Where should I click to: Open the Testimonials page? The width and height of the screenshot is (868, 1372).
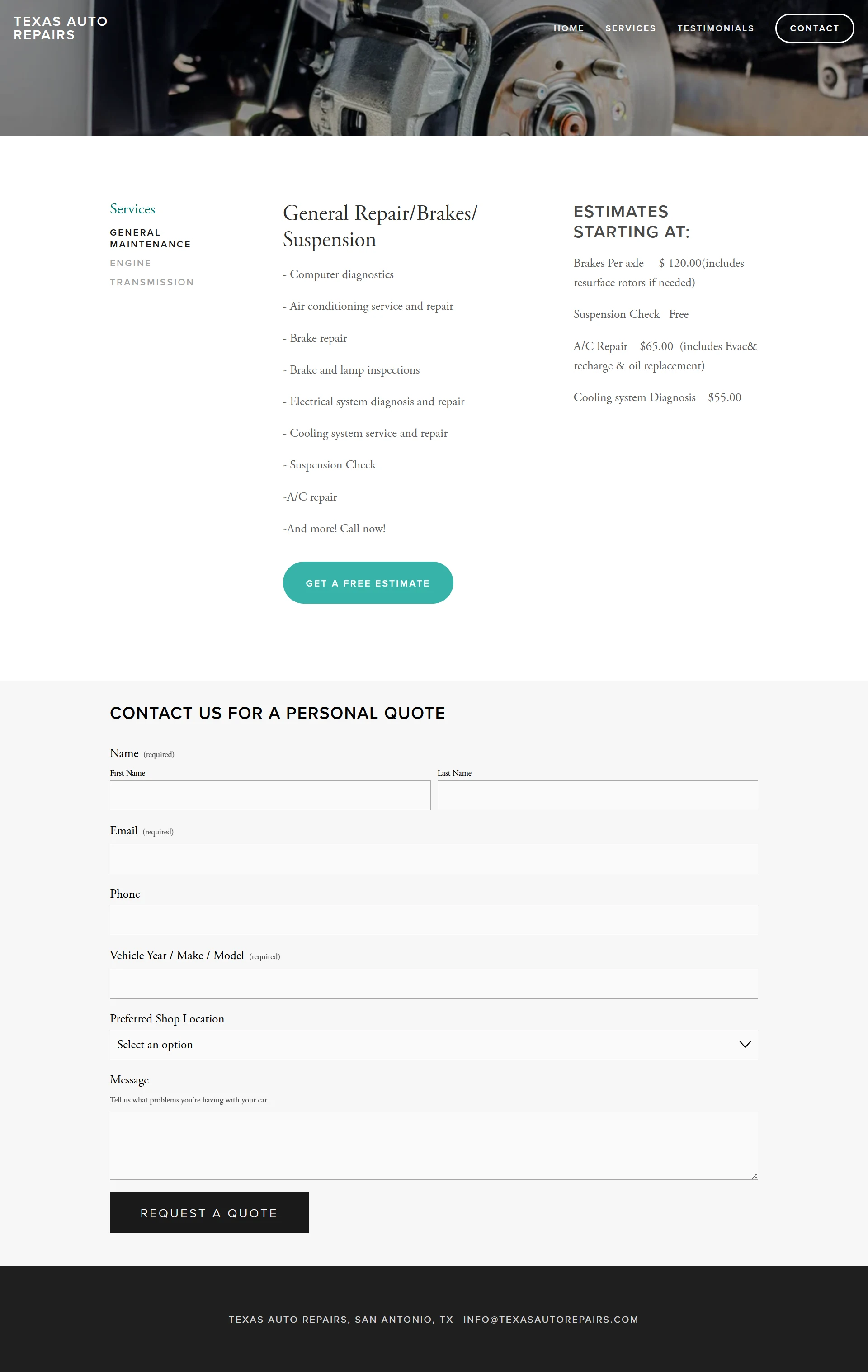tap(715, 28)
